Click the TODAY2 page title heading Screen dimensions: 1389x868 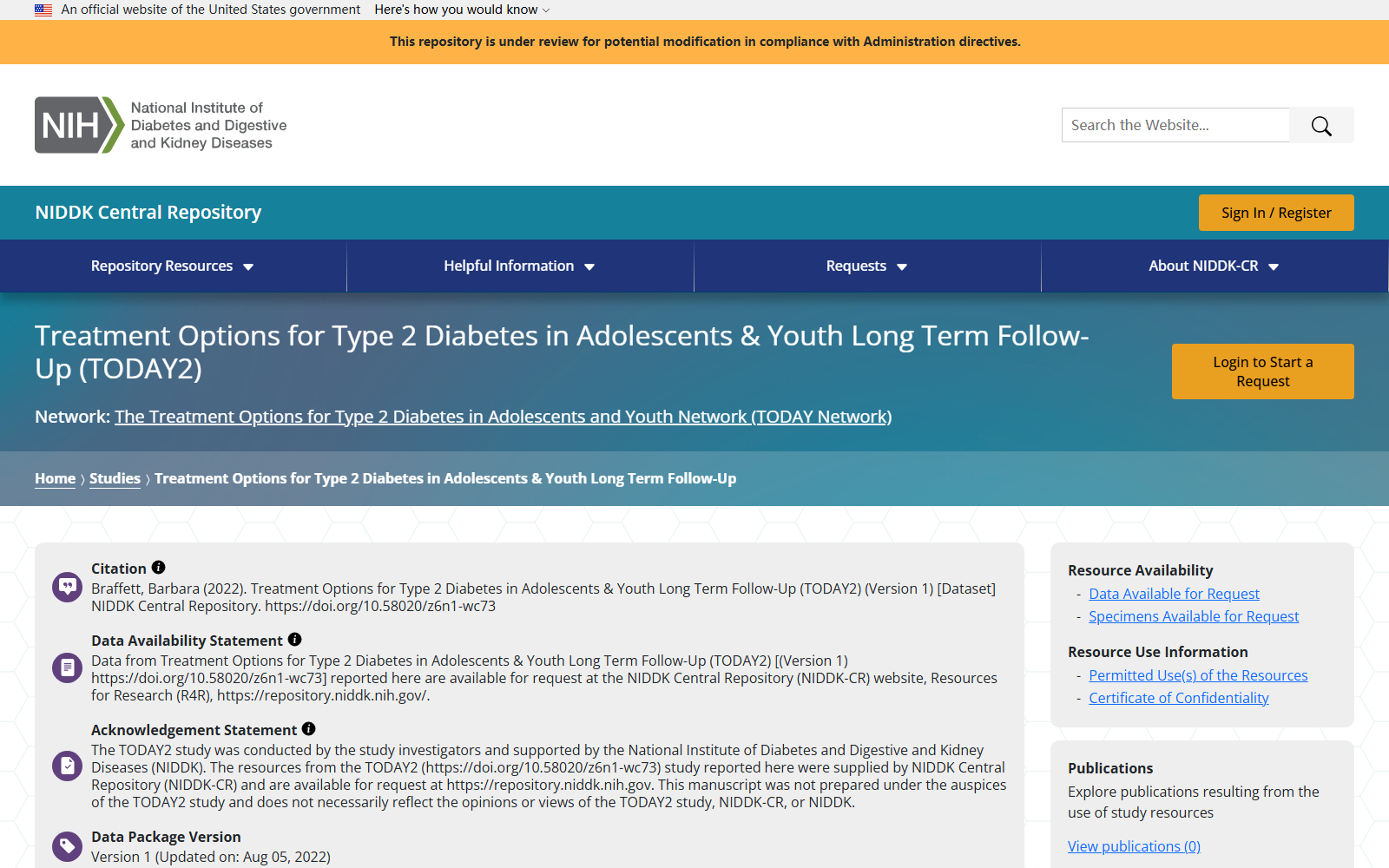[x=562, y=352]
